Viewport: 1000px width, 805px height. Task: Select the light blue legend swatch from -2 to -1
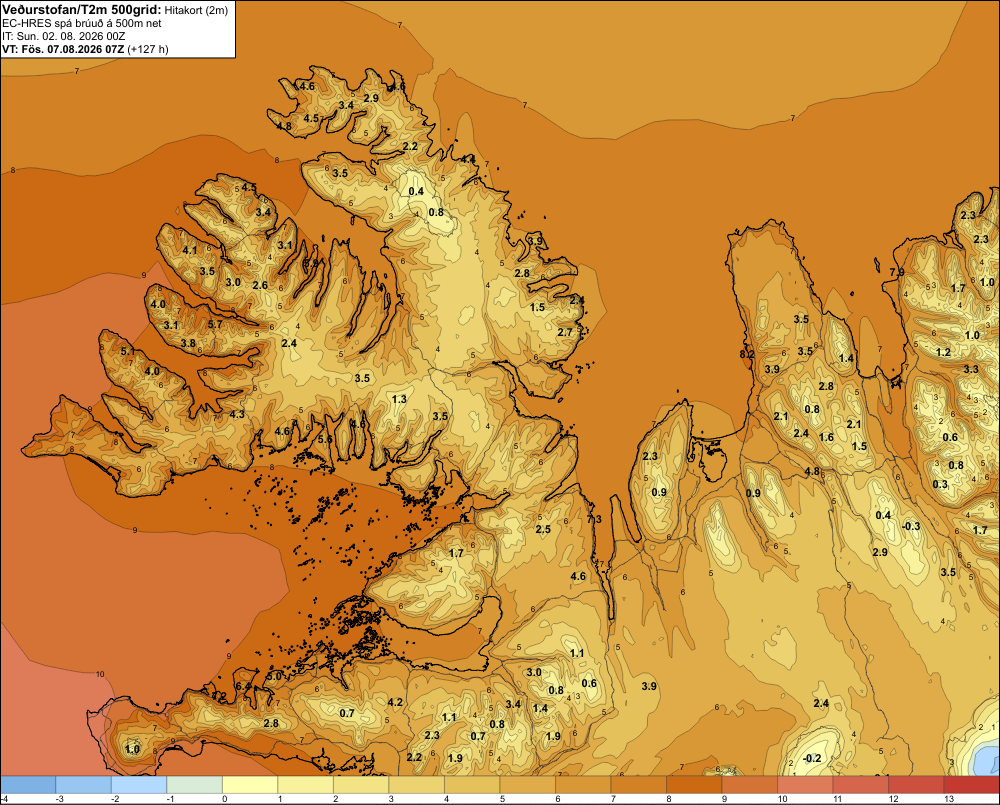tap(139, 785)
